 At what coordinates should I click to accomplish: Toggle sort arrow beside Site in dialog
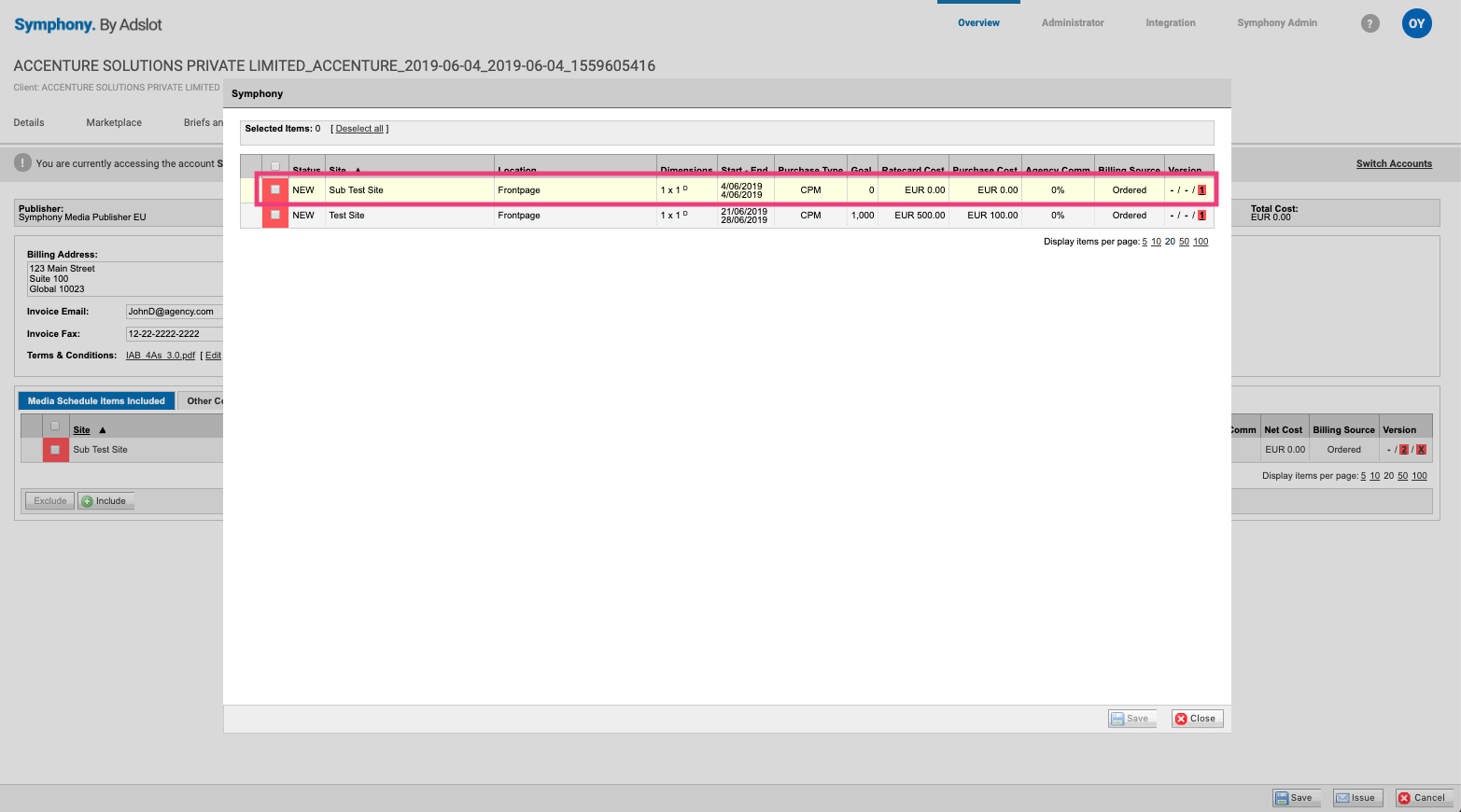(x=358, y=171)
